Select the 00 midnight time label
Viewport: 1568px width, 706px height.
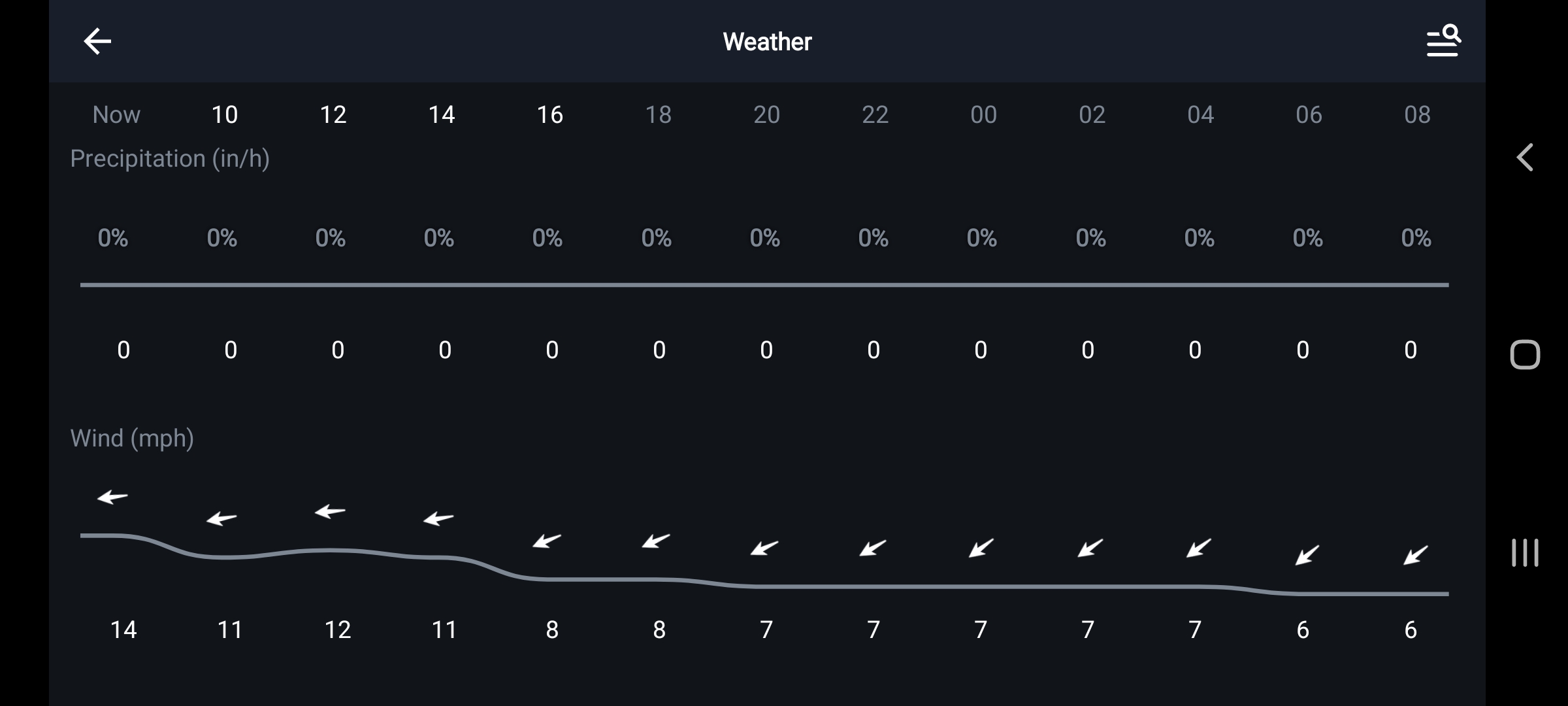click(983, 115)
